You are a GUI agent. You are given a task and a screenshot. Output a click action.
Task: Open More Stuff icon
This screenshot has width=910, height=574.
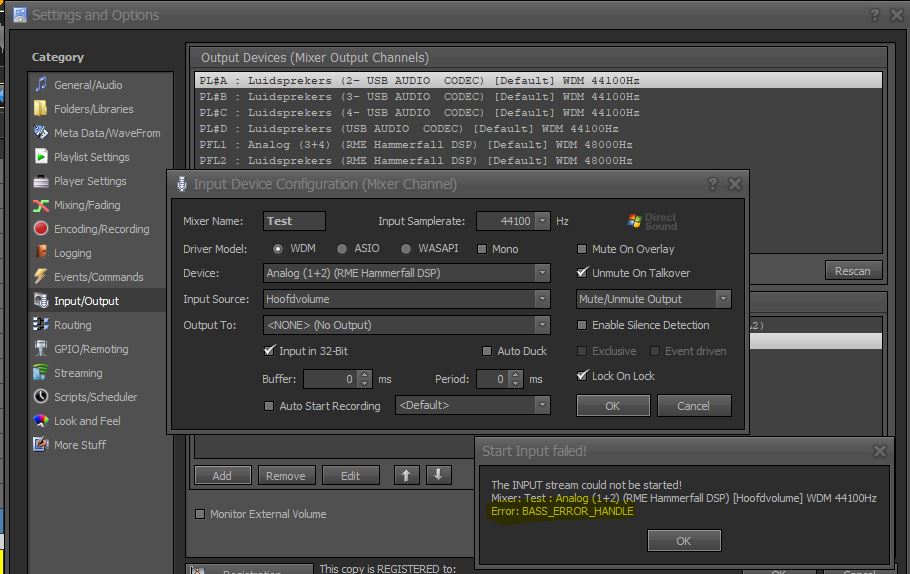pyautogui.click(x=41, y=445)
